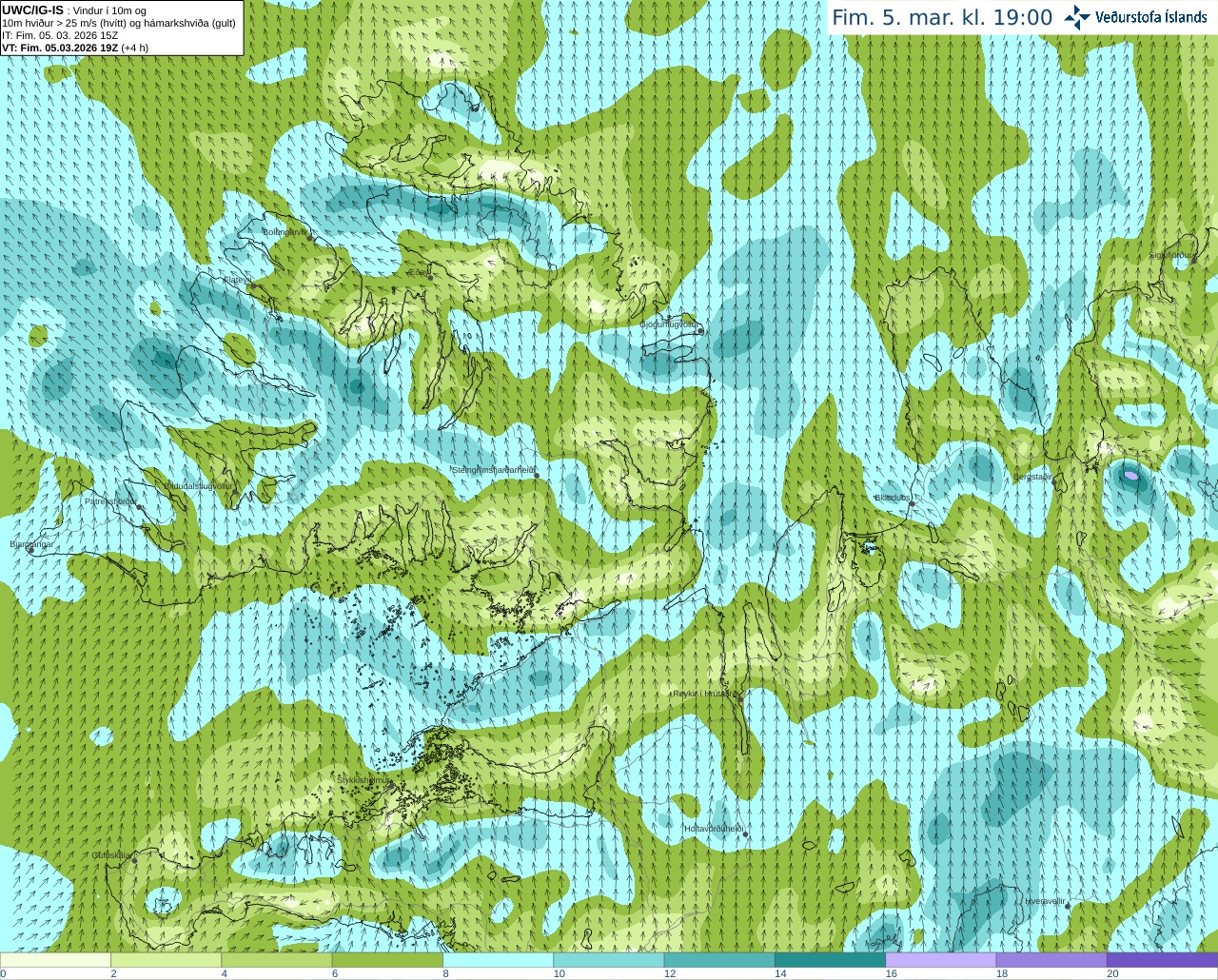This screenshot has width=1218, height=980.
Task: Select the Steingrímsfjarðarheiði station dot
Action: pyautogui.click(x=537, y=475)
